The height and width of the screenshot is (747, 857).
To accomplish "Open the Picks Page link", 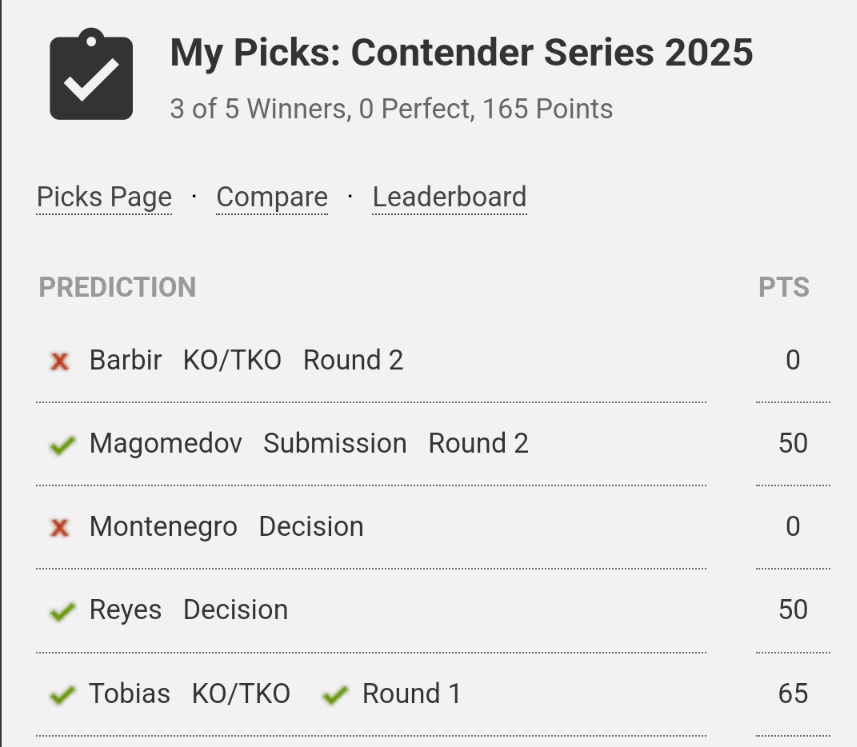I will click(104, 198).
